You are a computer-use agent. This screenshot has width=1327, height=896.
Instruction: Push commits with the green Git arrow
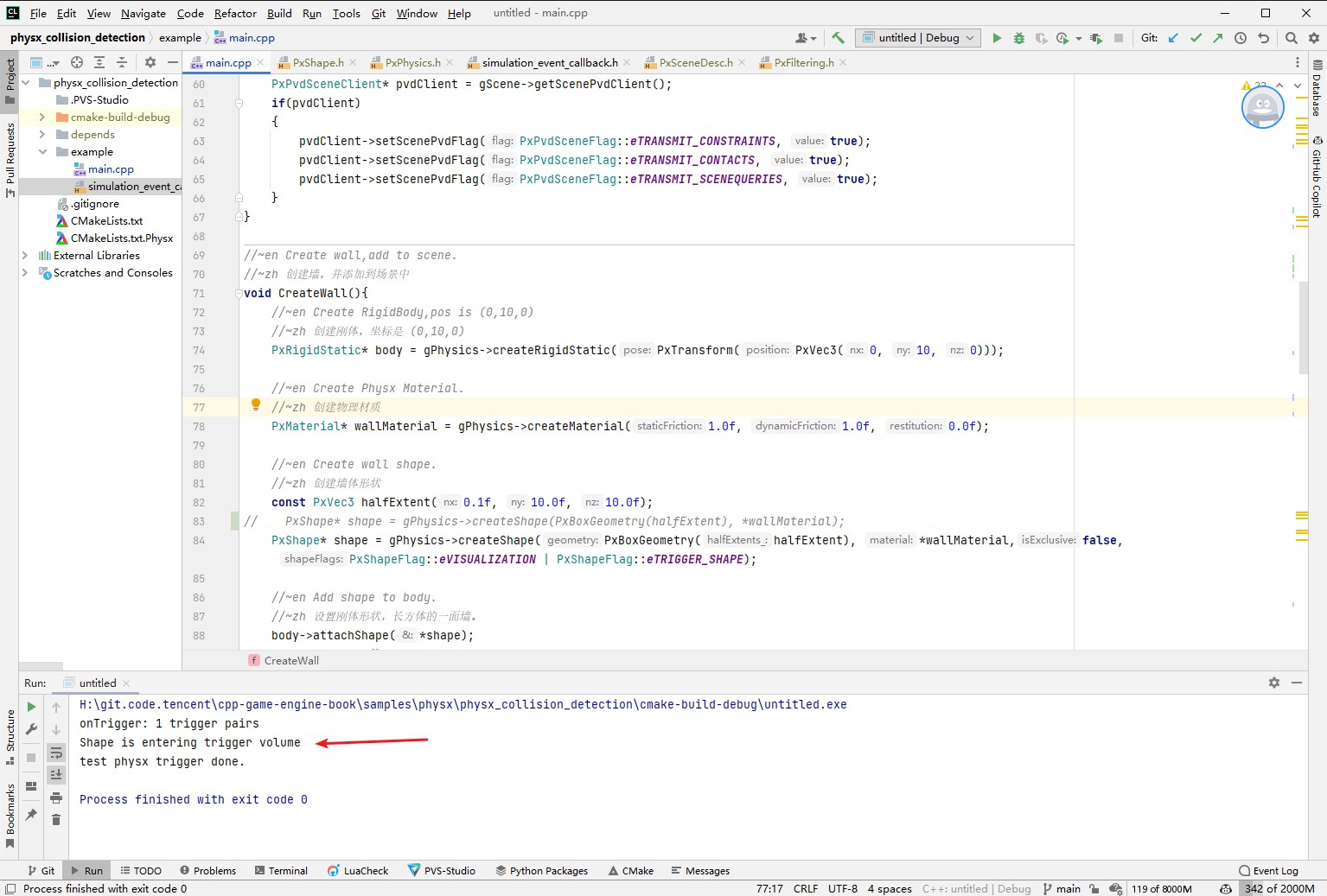pos(1218,38)
